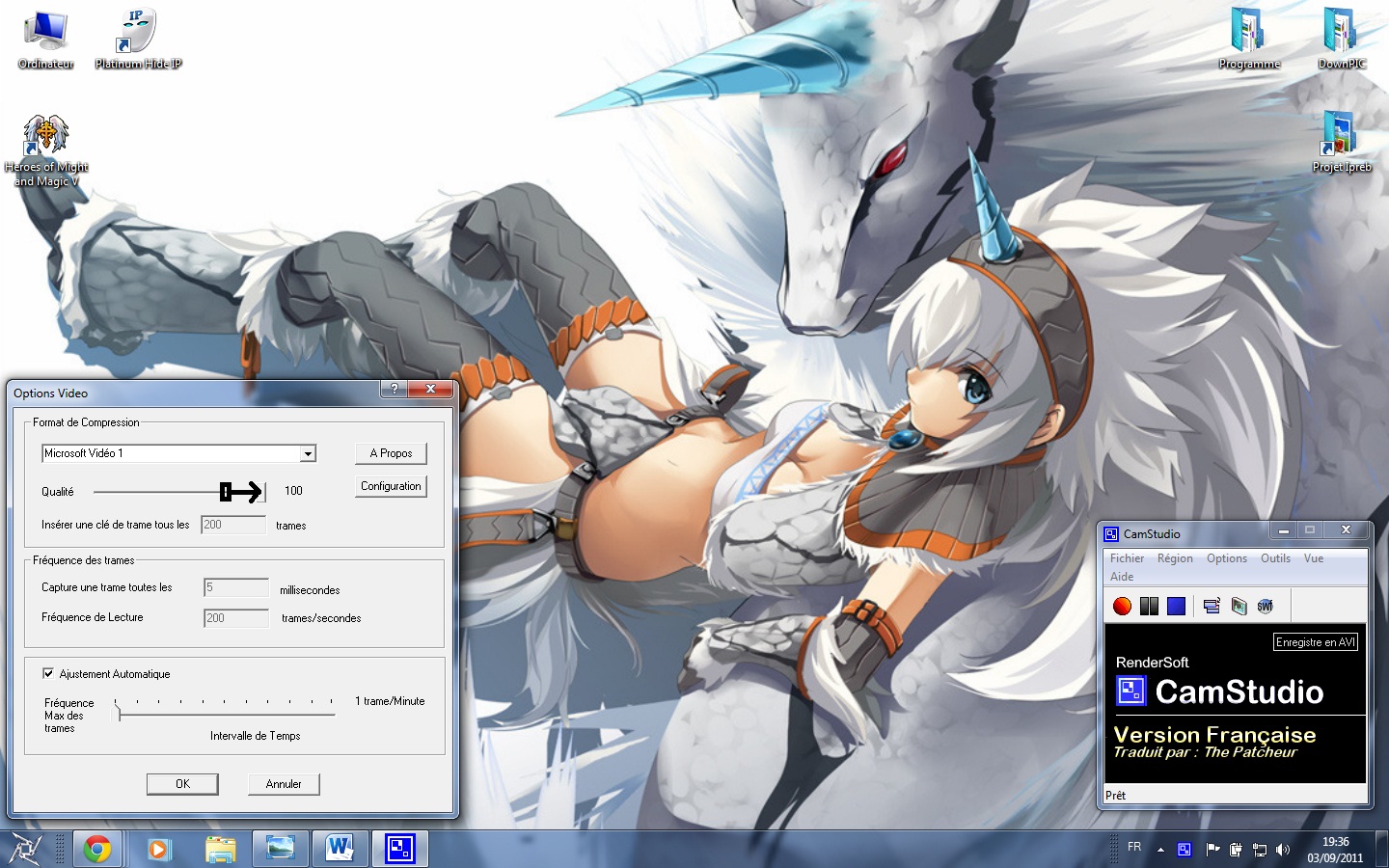Toggle the CamStudio view mode toolbar icon
The width and height of the screenshot is (1389, 868).
pyautogui.click(x=1212, y=606)
